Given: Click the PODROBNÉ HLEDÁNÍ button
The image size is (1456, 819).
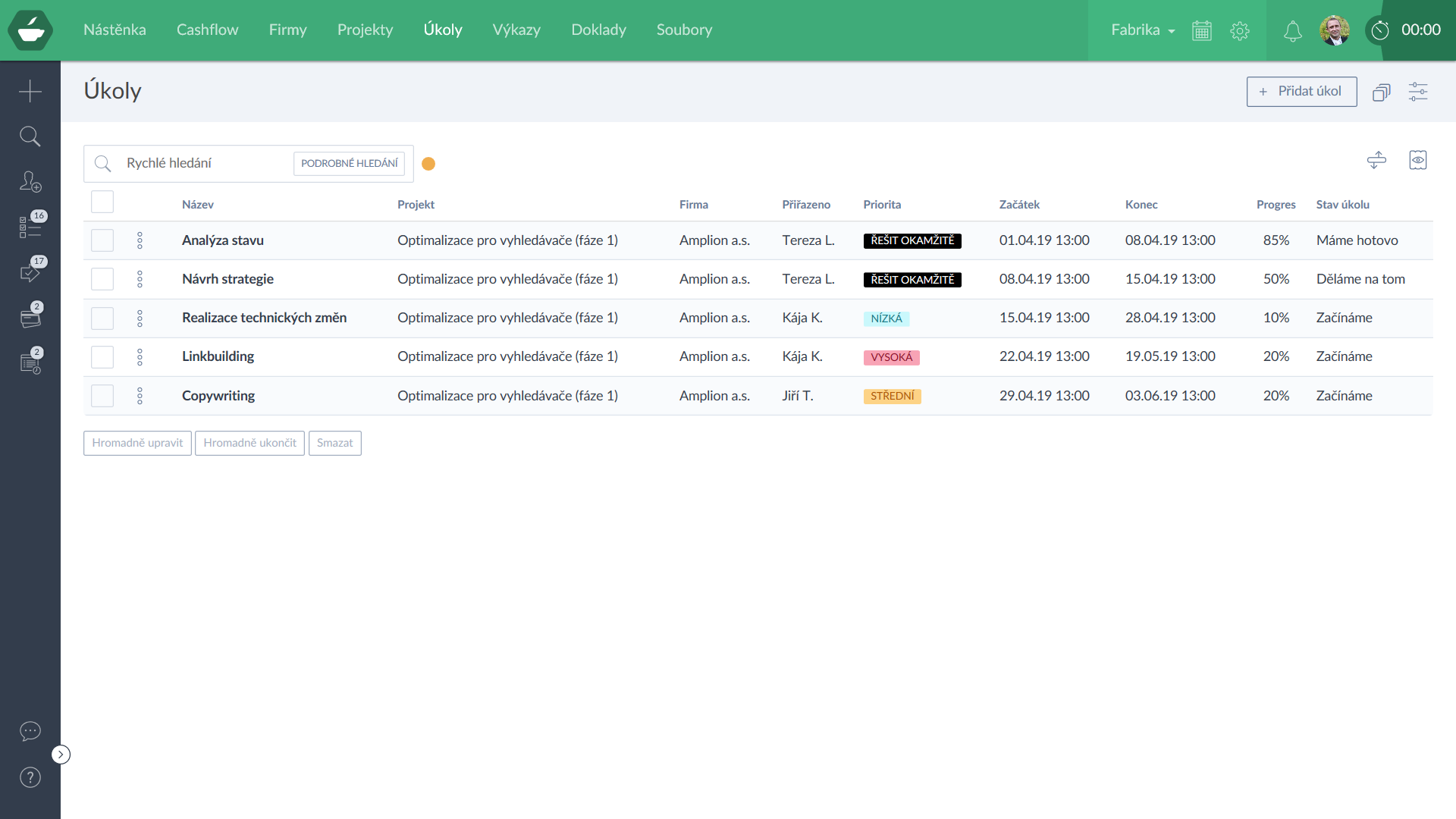Looking at the screenshot, I should 349,164.
